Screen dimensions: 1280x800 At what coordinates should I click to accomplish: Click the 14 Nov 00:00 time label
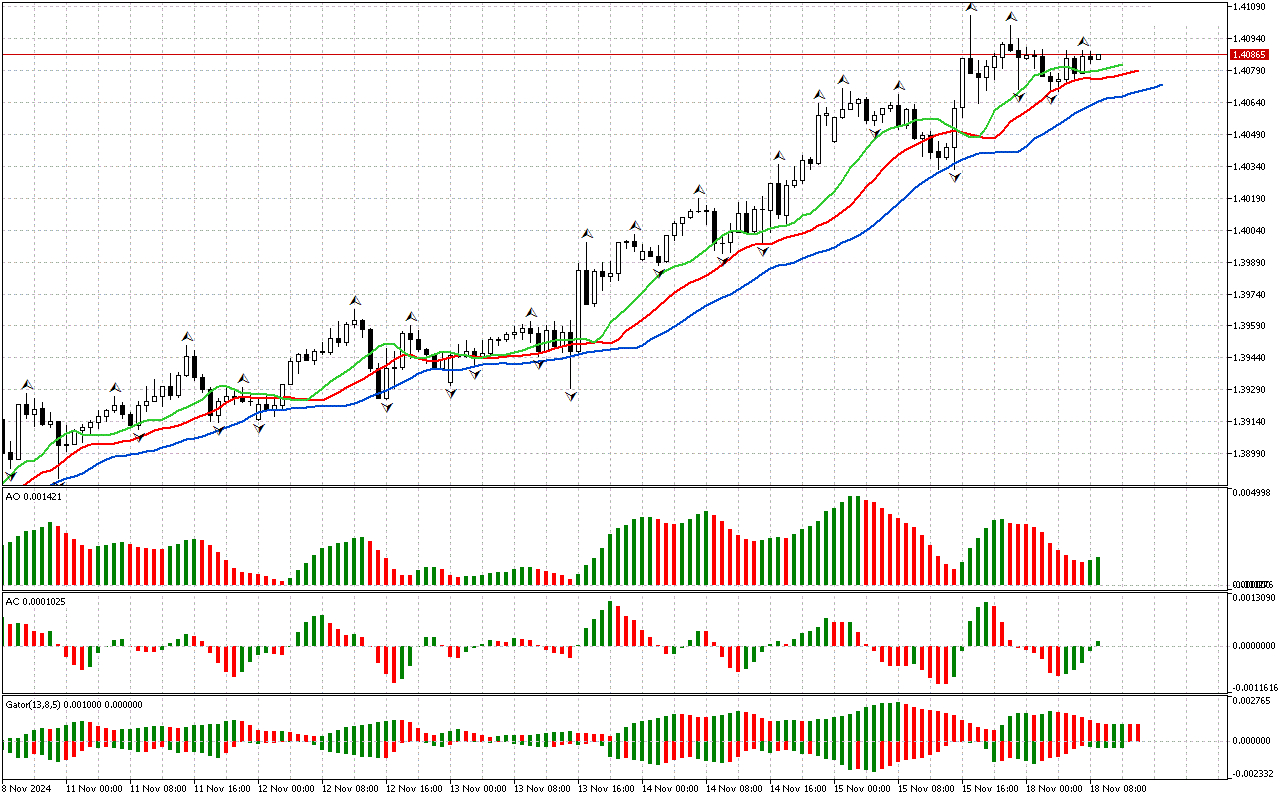(x=669, y=789)
